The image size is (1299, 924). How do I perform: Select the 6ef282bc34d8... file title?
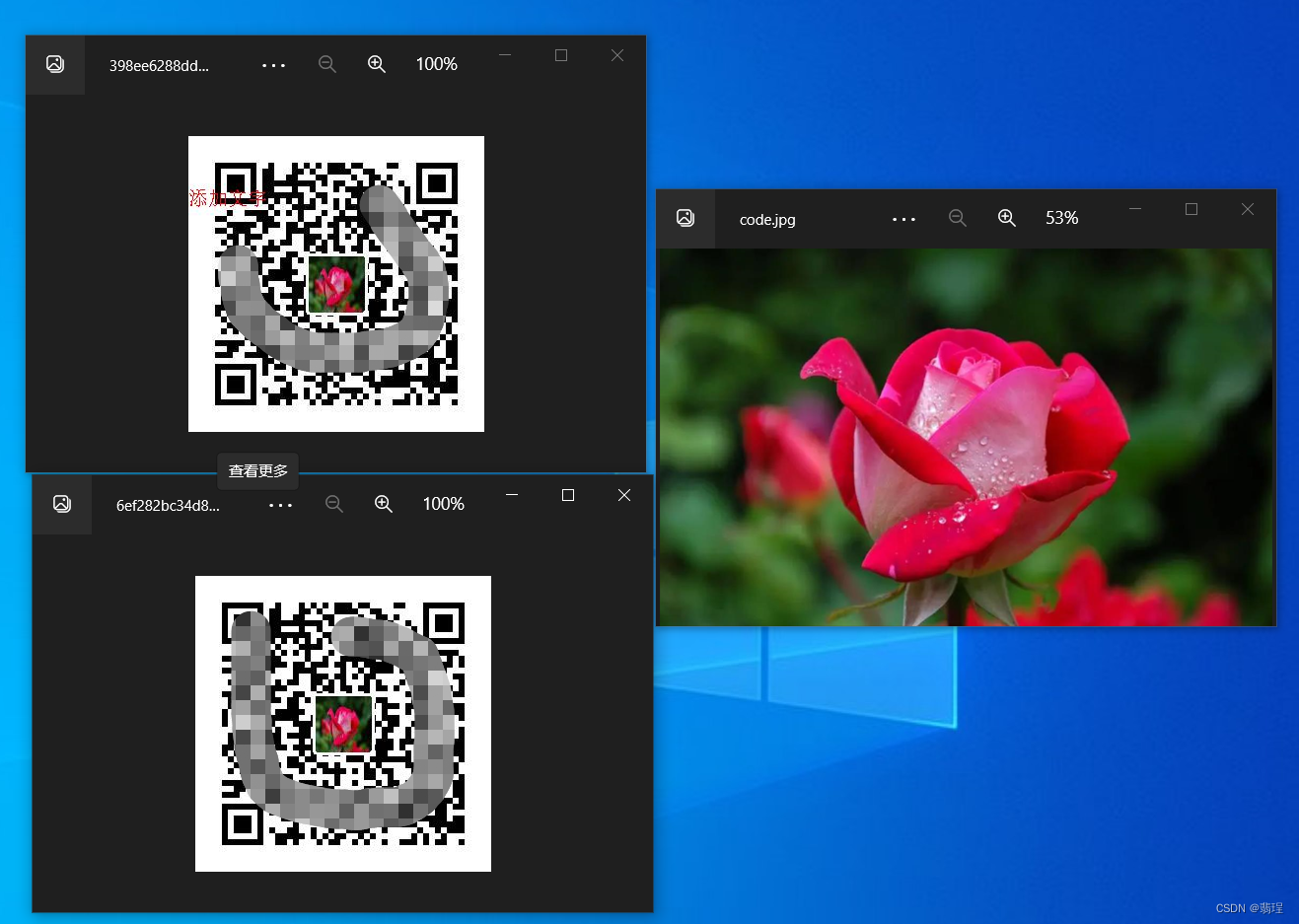[168, 505]
